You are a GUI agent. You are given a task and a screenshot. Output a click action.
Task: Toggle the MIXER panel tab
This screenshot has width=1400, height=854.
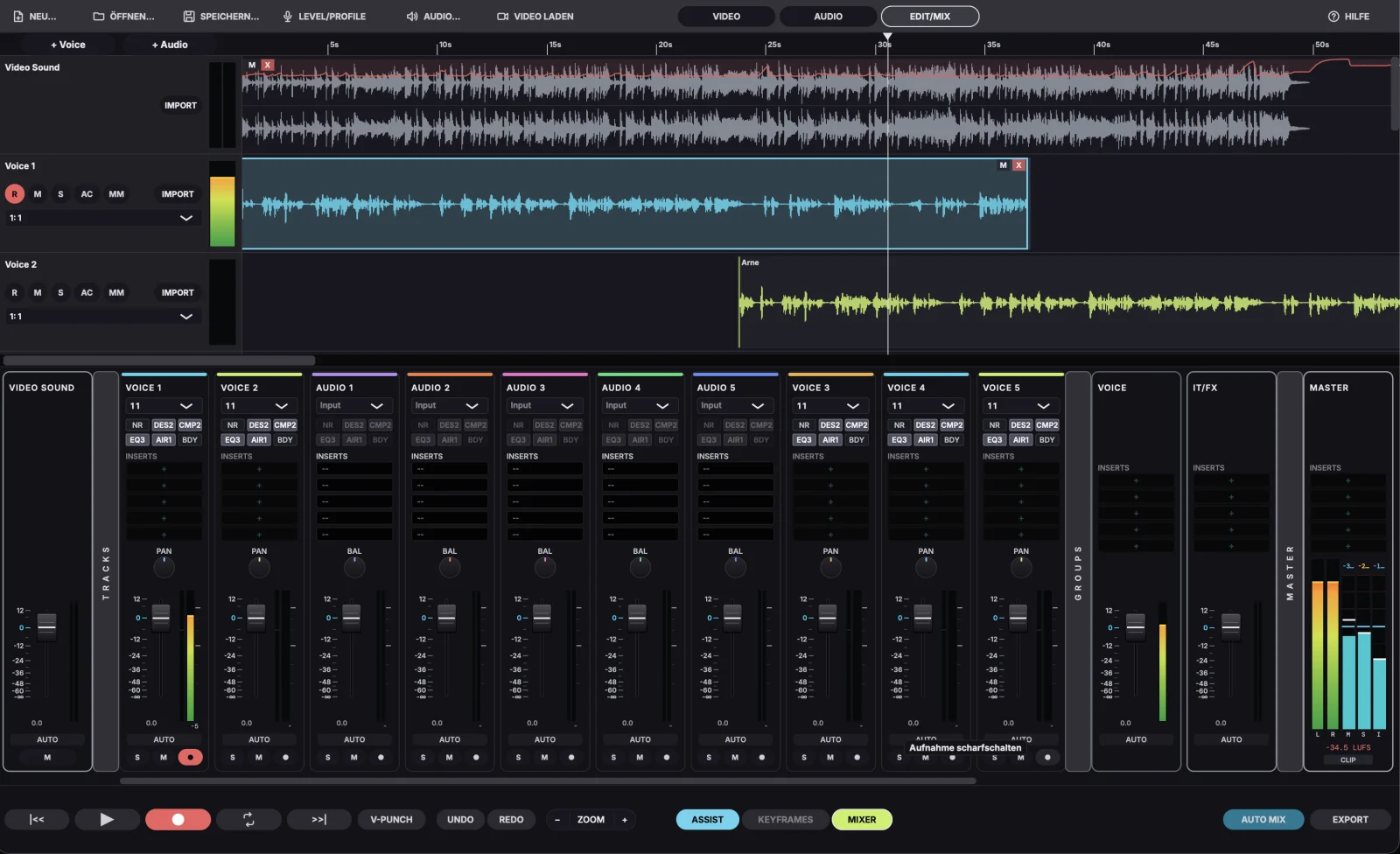tap(862, 820)
